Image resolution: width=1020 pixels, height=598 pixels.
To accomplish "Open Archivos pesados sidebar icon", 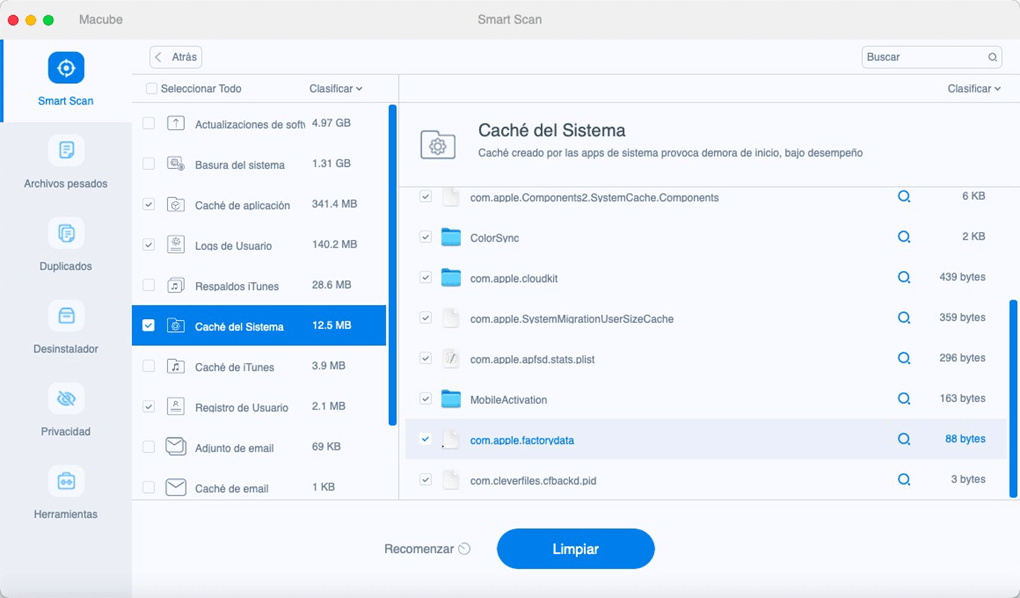I will (x=66, y=150).
